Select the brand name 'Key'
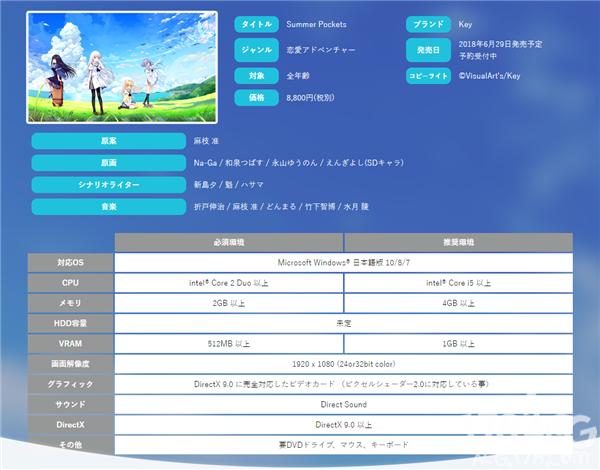 tap(465, 24)
